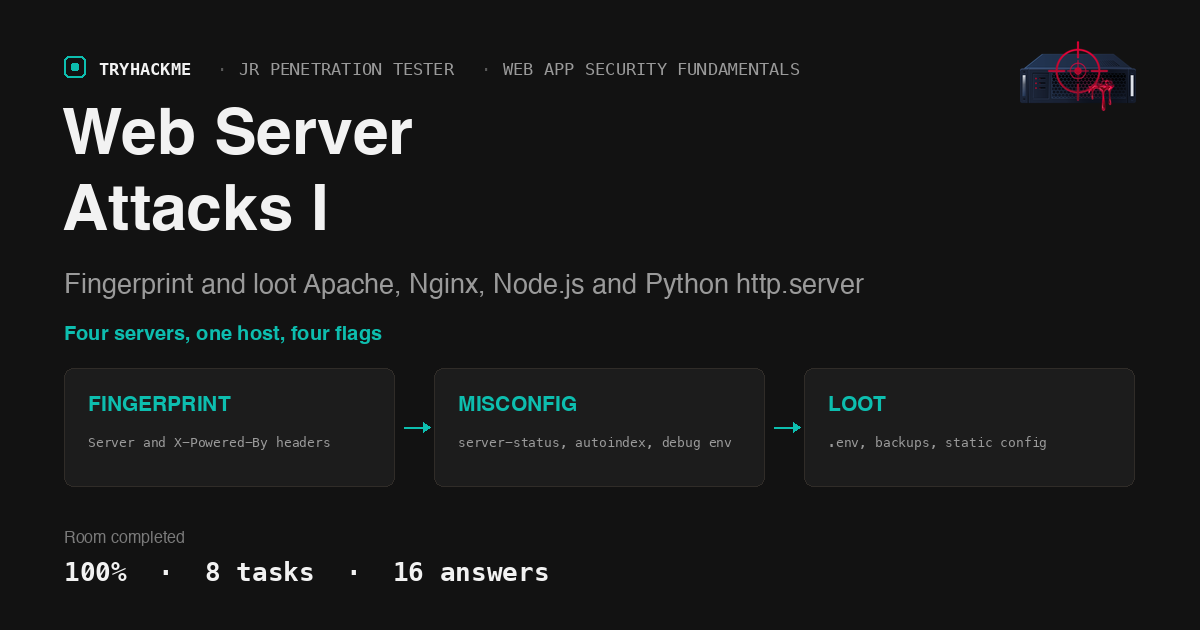Screen dimensions: 1200x630
Task: Click .env, backups, static config text
Action: [937, 442]
